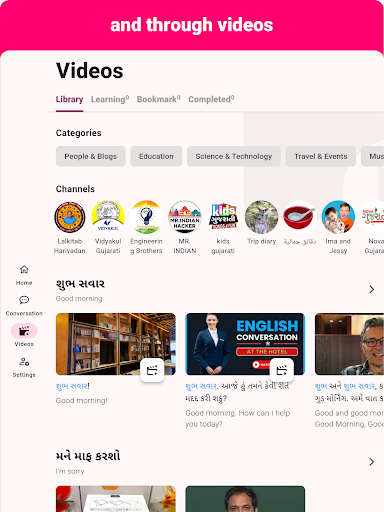
Task: Play the video with smiling man in glasses
Action: 349,344
